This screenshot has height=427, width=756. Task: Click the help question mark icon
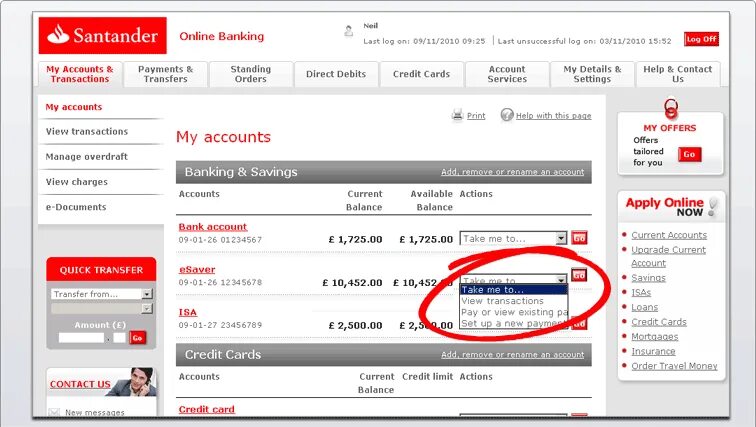(x=507, y=115)
